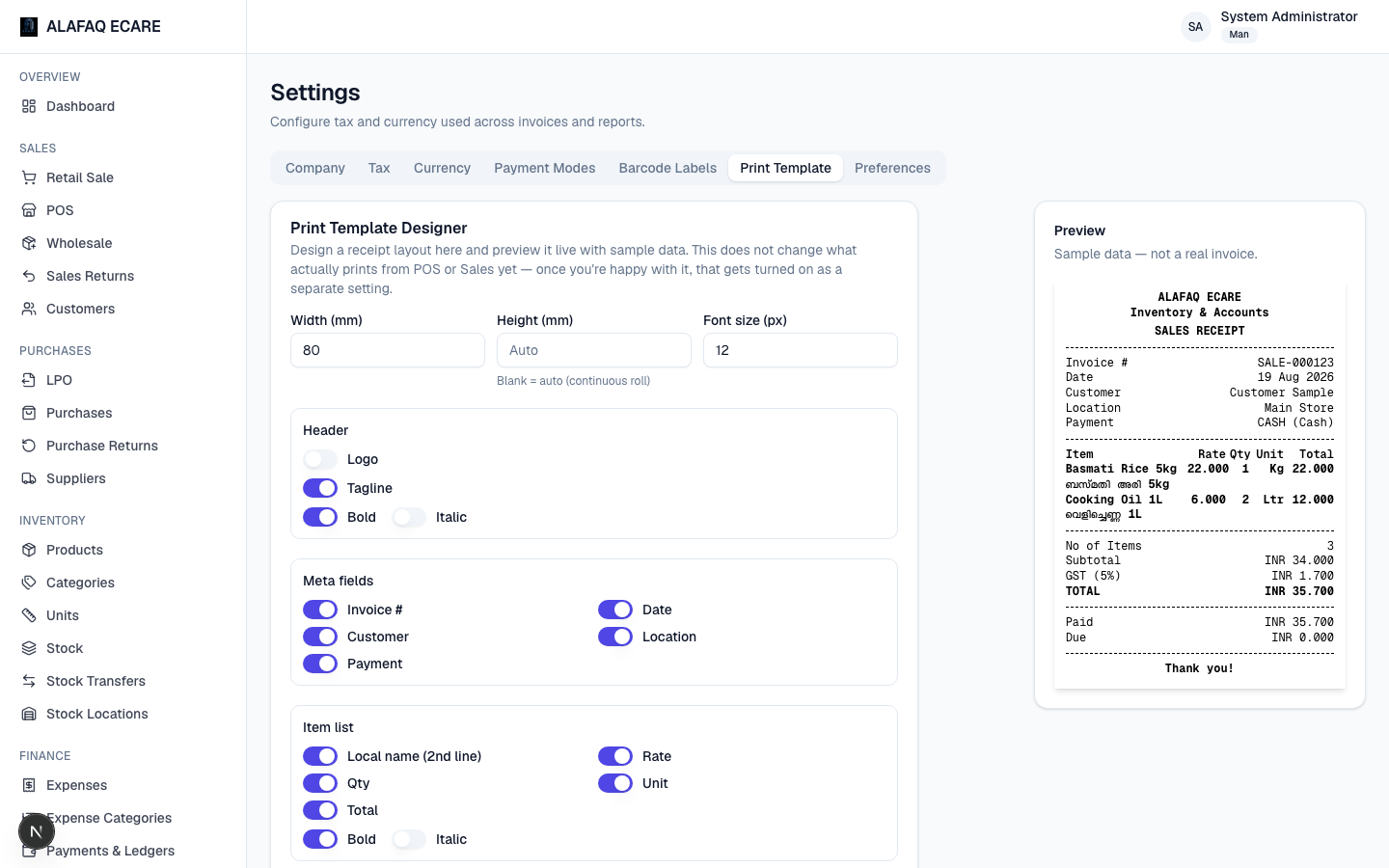Click the SA user avatar
This screenshot has width=1389, height=868.
point(1195,26)
